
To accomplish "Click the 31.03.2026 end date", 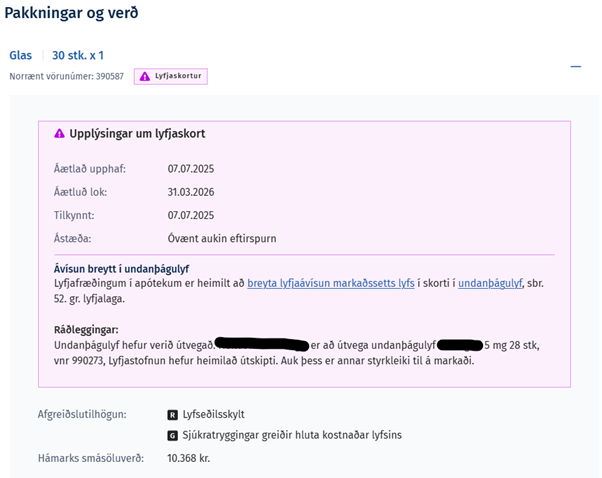I will click(x=191, y=191).
